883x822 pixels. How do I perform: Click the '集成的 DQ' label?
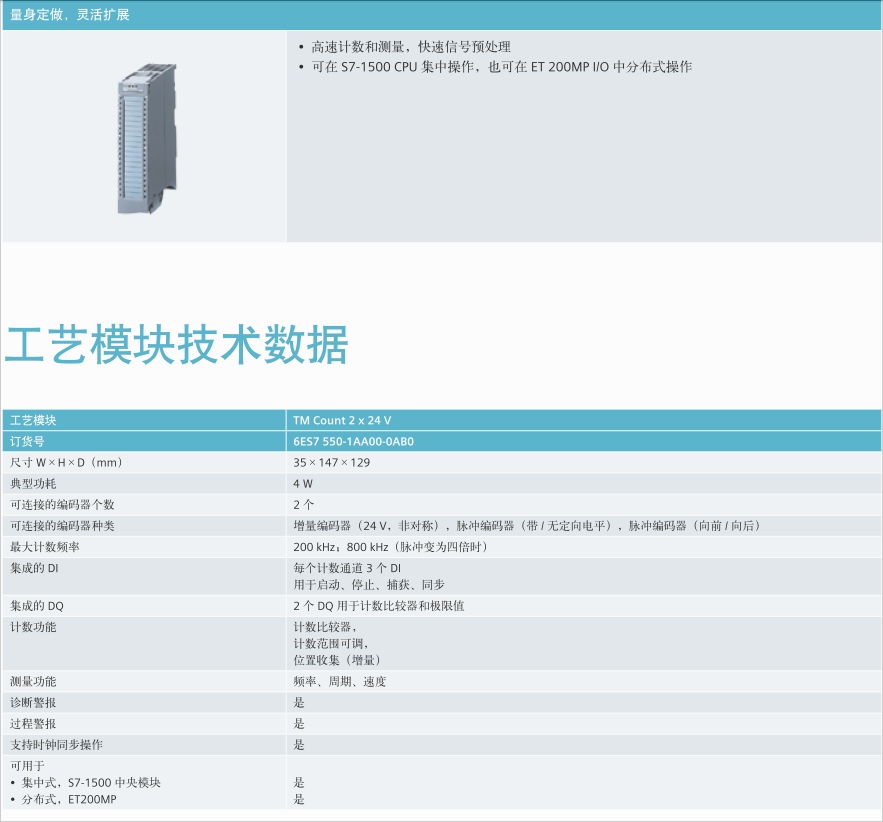click(x=37, y=606)
